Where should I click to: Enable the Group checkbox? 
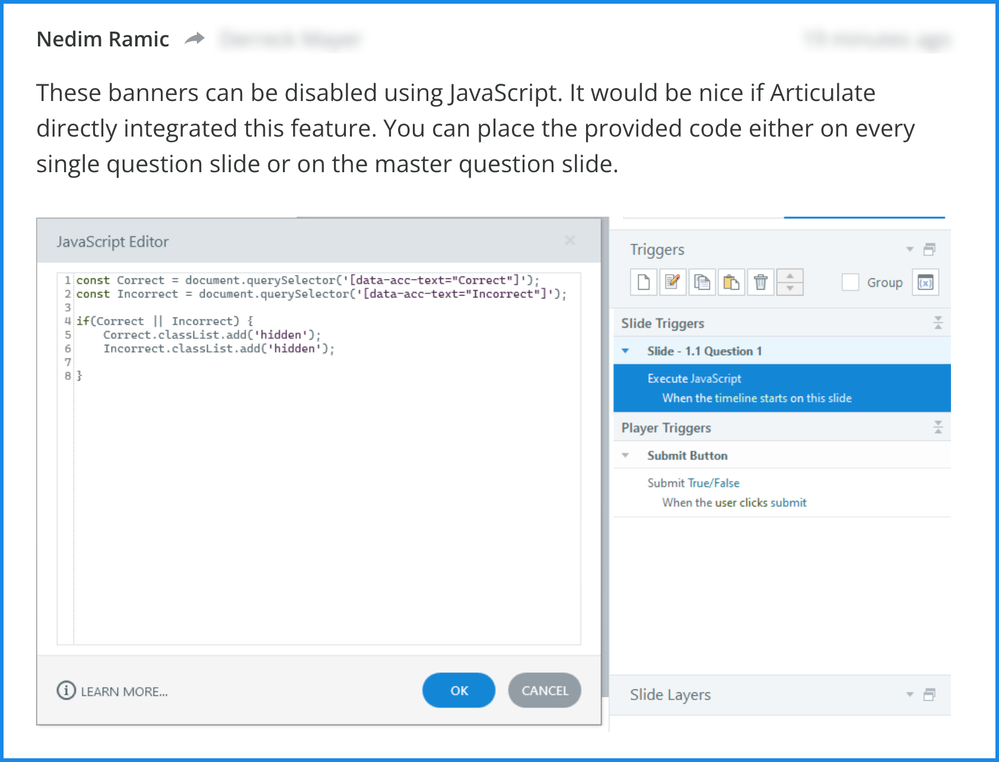point(850,282)
